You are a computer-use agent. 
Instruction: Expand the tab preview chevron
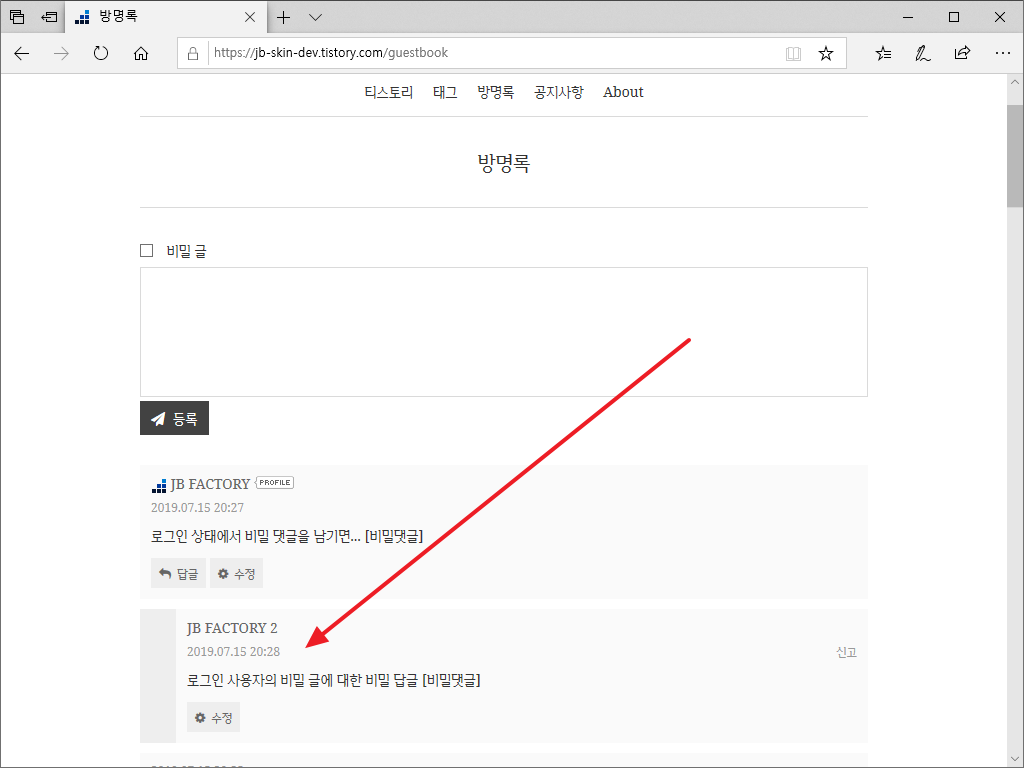coord(315,18)
